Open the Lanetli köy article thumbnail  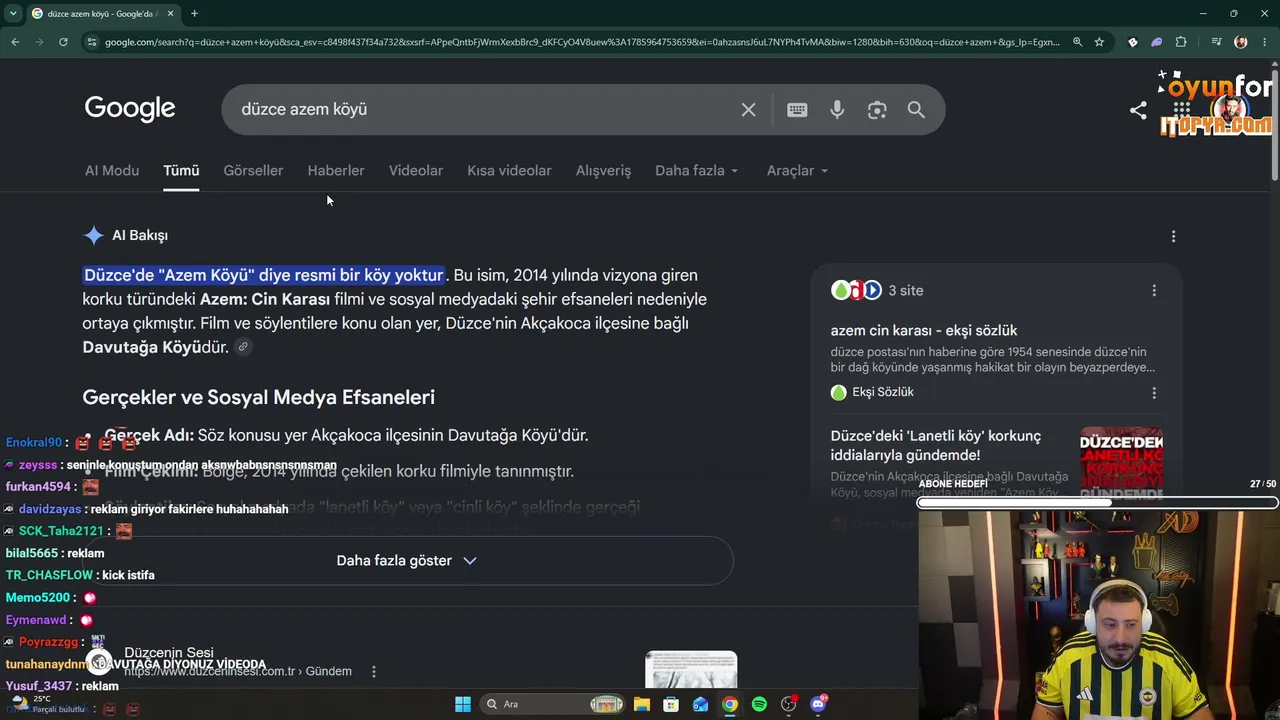tap(1121, 463)
